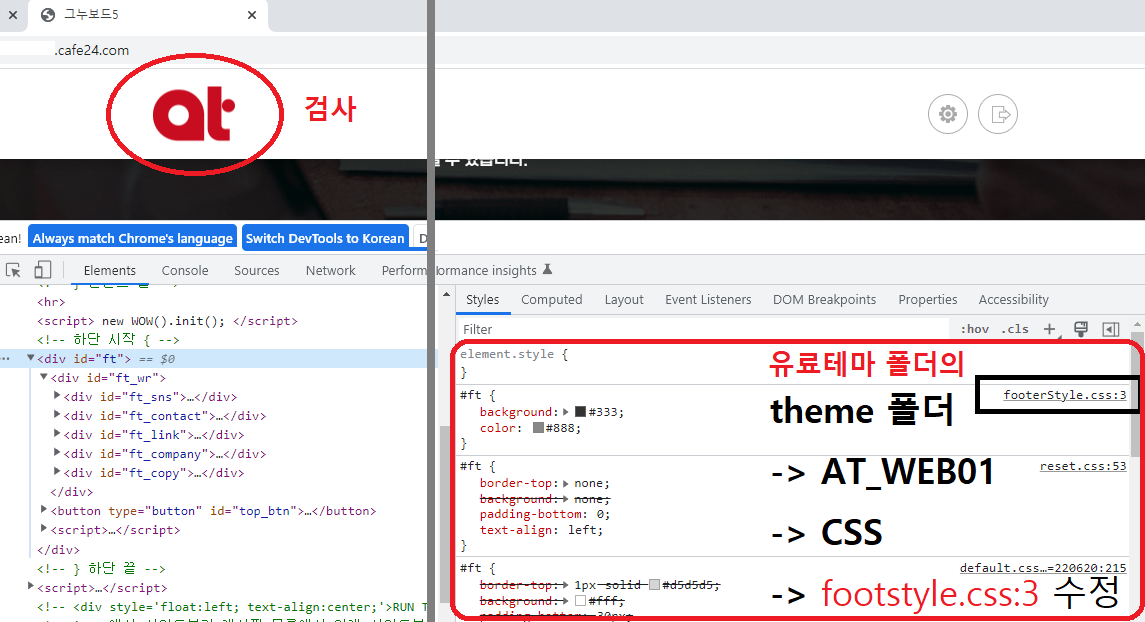This screenshot has height=622, width=1145.
Task: Expand the div id="ft_company" node
Action: tap(57, 453)
